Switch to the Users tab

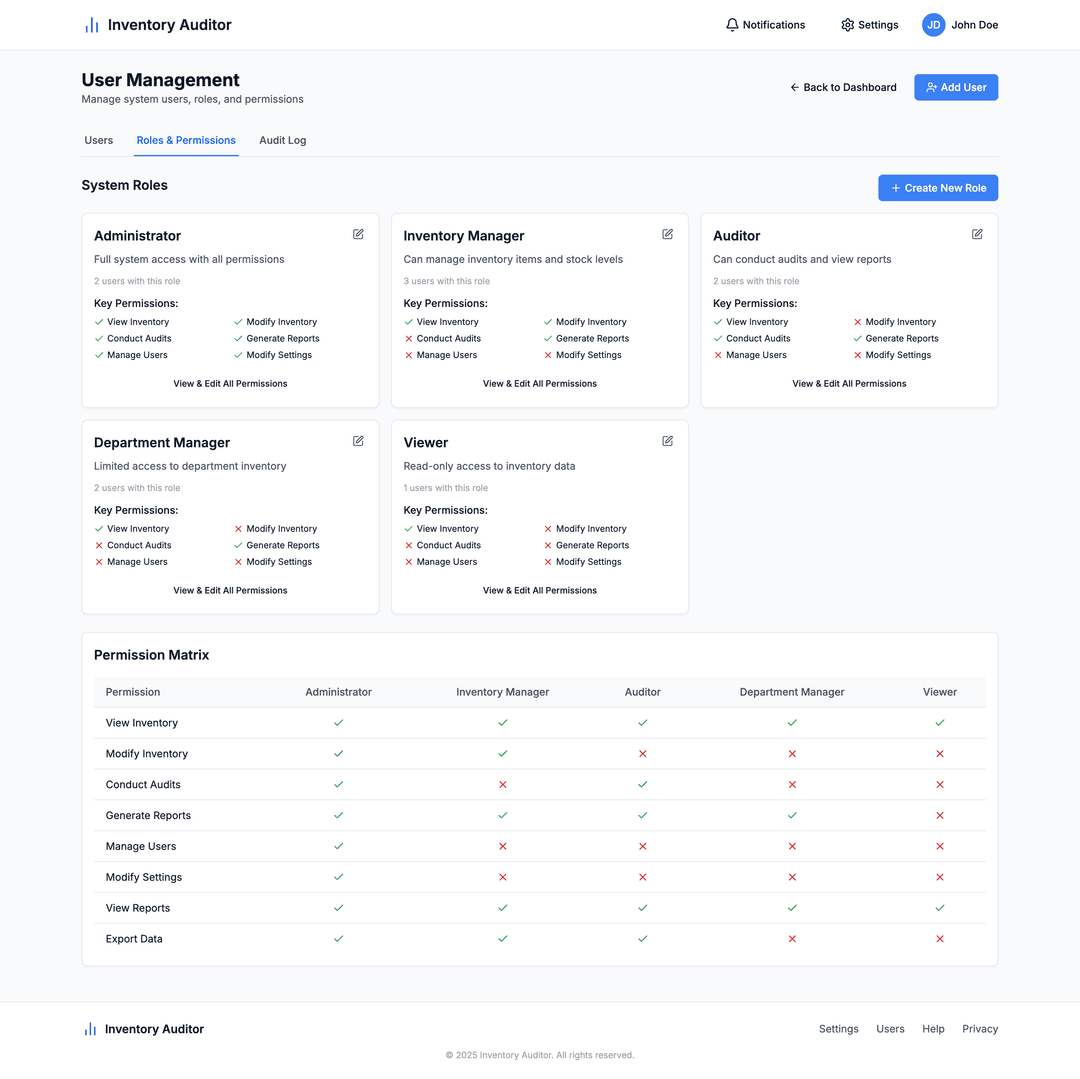98,140
